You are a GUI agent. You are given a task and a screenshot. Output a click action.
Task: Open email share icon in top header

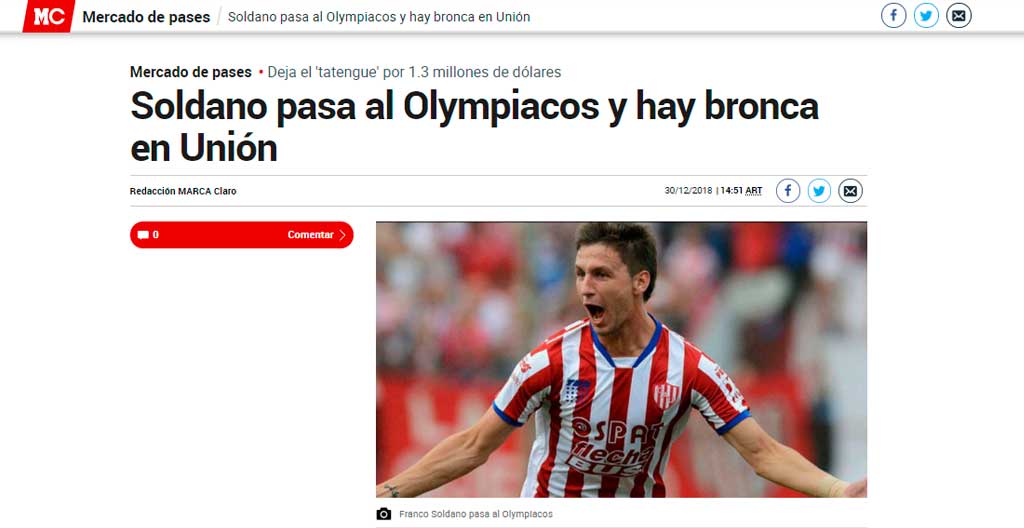(x=959, y=15)
